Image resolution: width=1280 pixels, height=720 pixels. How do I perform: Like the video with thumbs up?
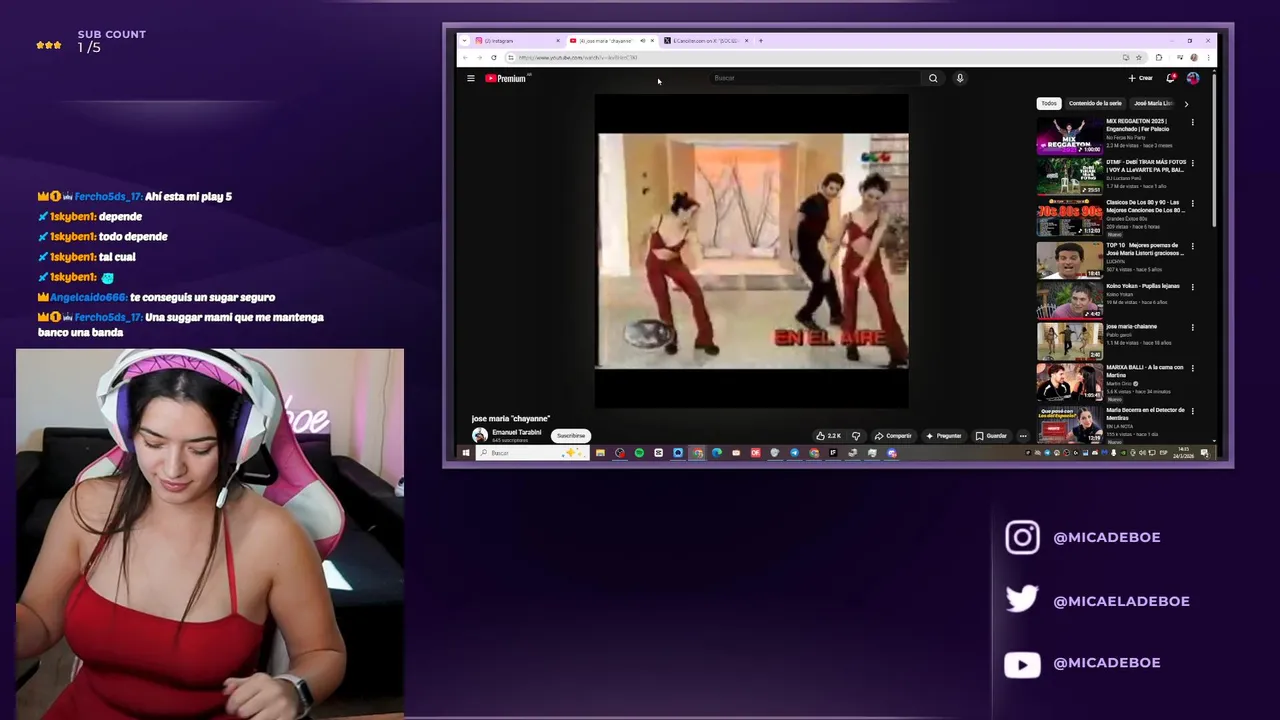pyautogui.click(x=828, y=436)
